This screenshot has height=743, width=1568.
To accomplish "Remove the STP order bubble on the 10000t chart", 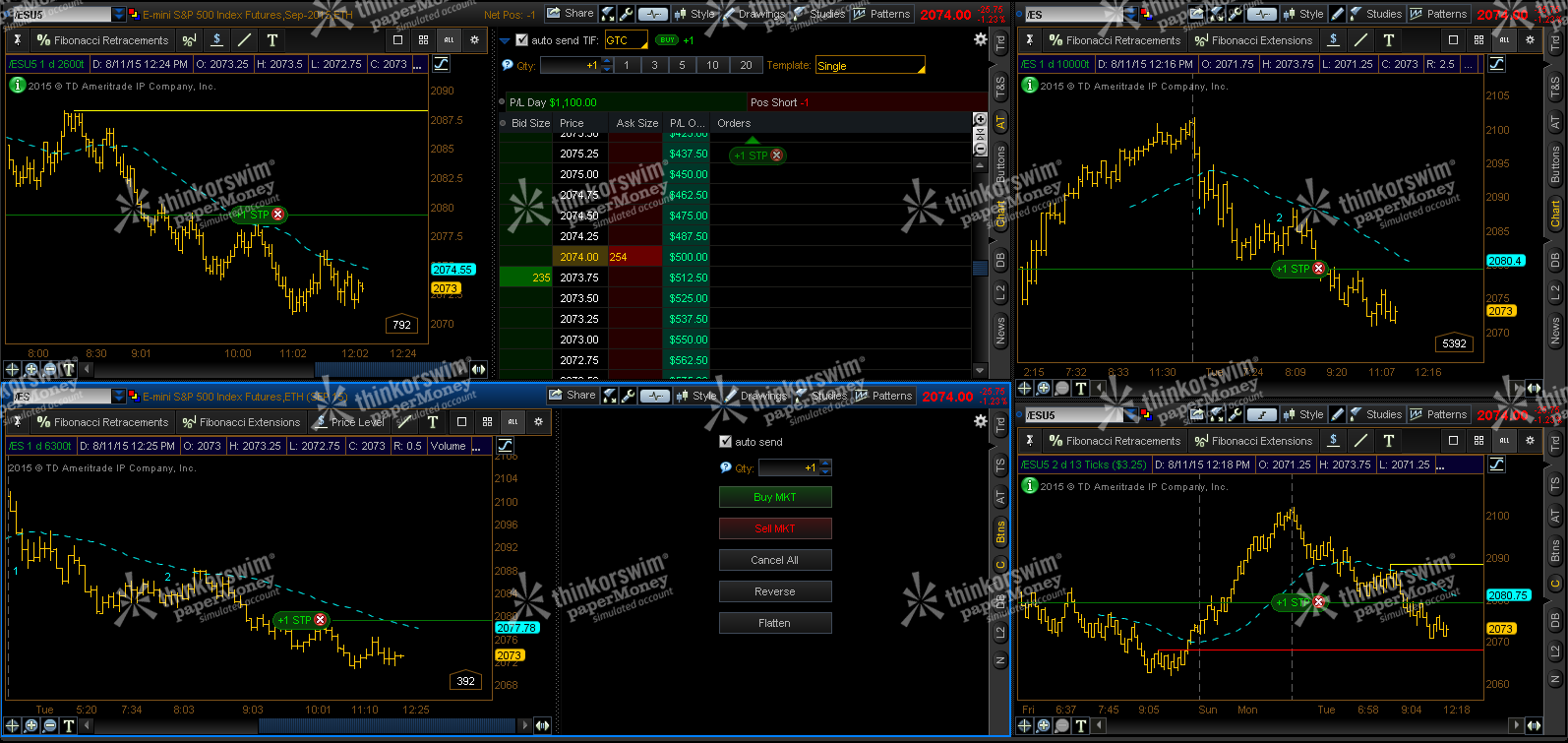I will coord(1319,269).
